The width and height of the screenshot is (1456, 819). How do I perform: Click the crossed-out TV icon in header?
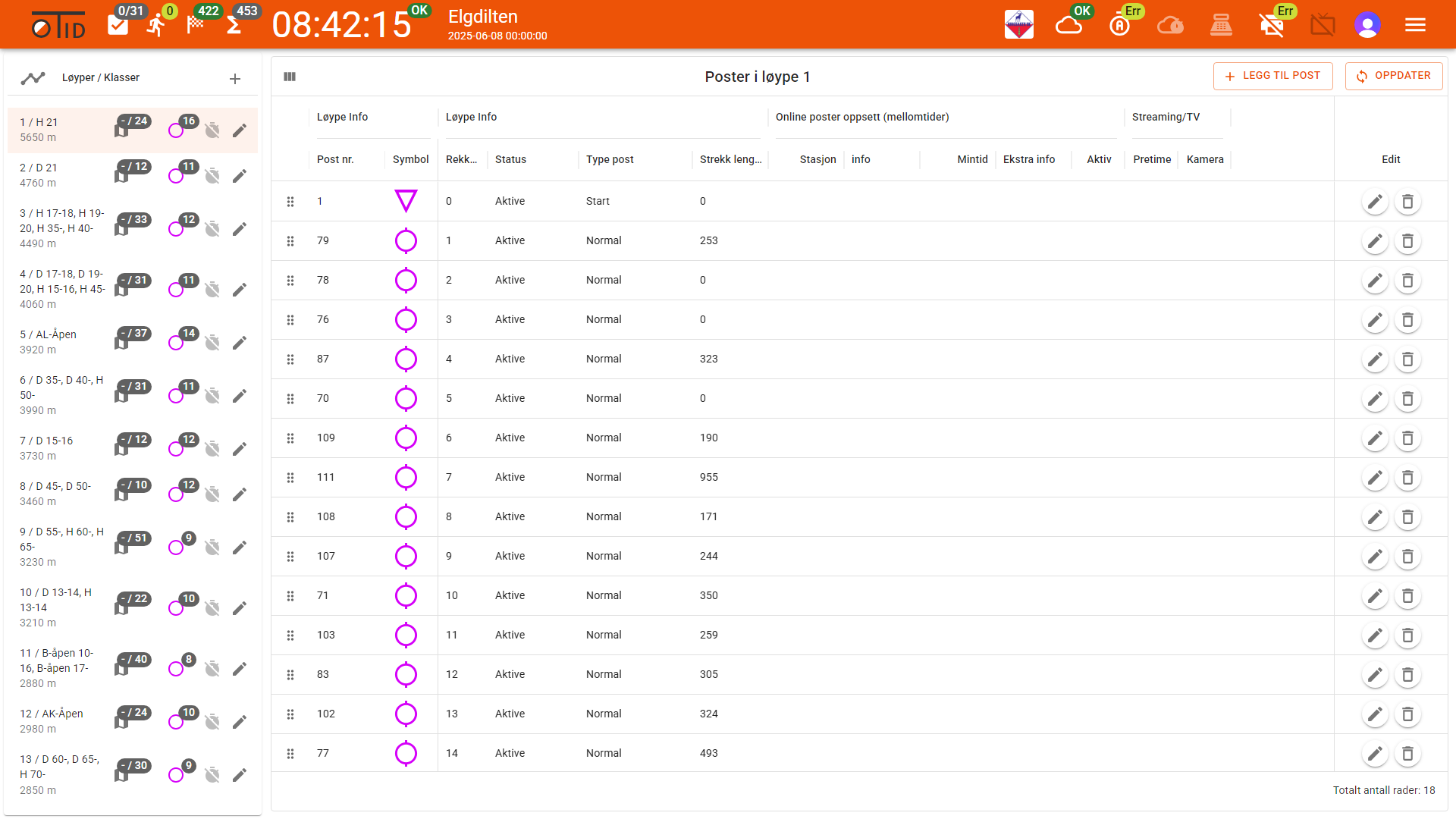coord(1323,25)
